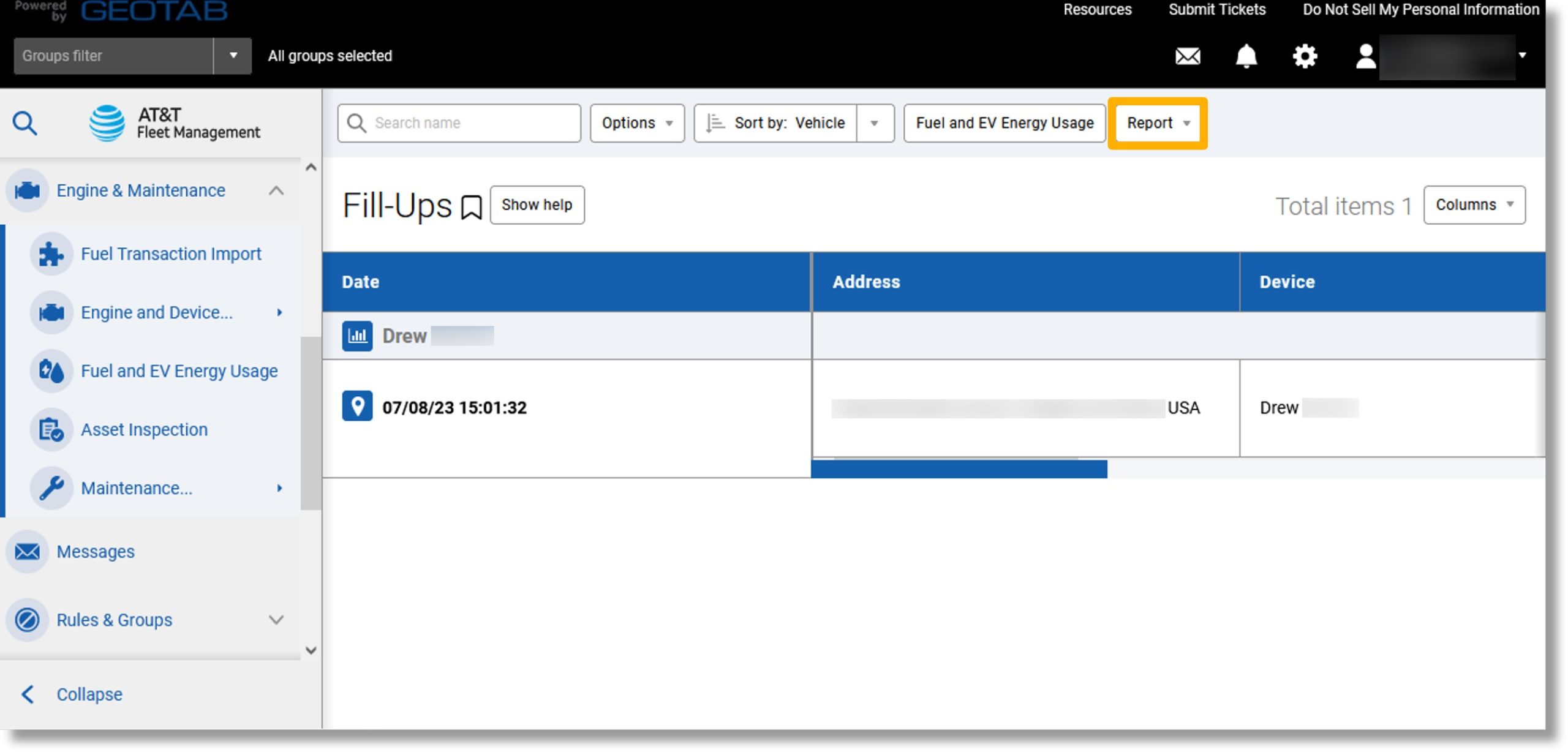Select Asset Inspection menu item
The height and width of the screenshot is (752, 1568).
[145, 430]
